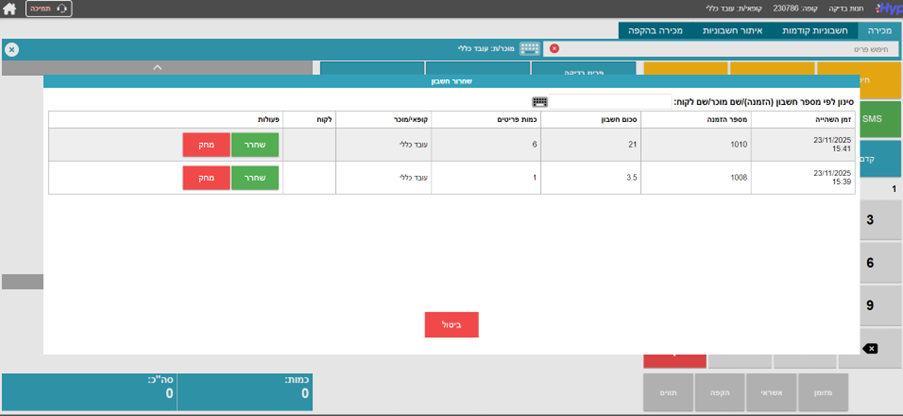Image resolution: width=903 pixels, height=416 pixels.
Task: Clear item search with red X icon
Action: 554,48
